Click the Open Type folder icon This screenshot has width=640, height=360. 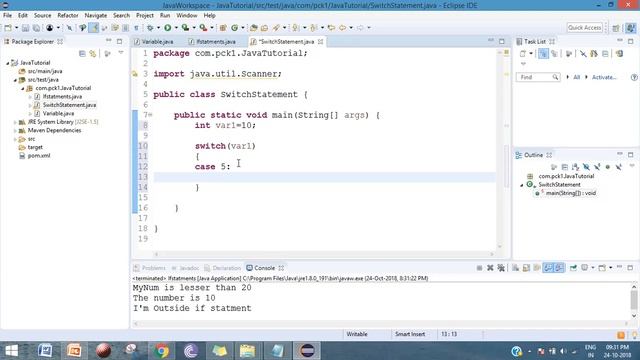point(253,28)
